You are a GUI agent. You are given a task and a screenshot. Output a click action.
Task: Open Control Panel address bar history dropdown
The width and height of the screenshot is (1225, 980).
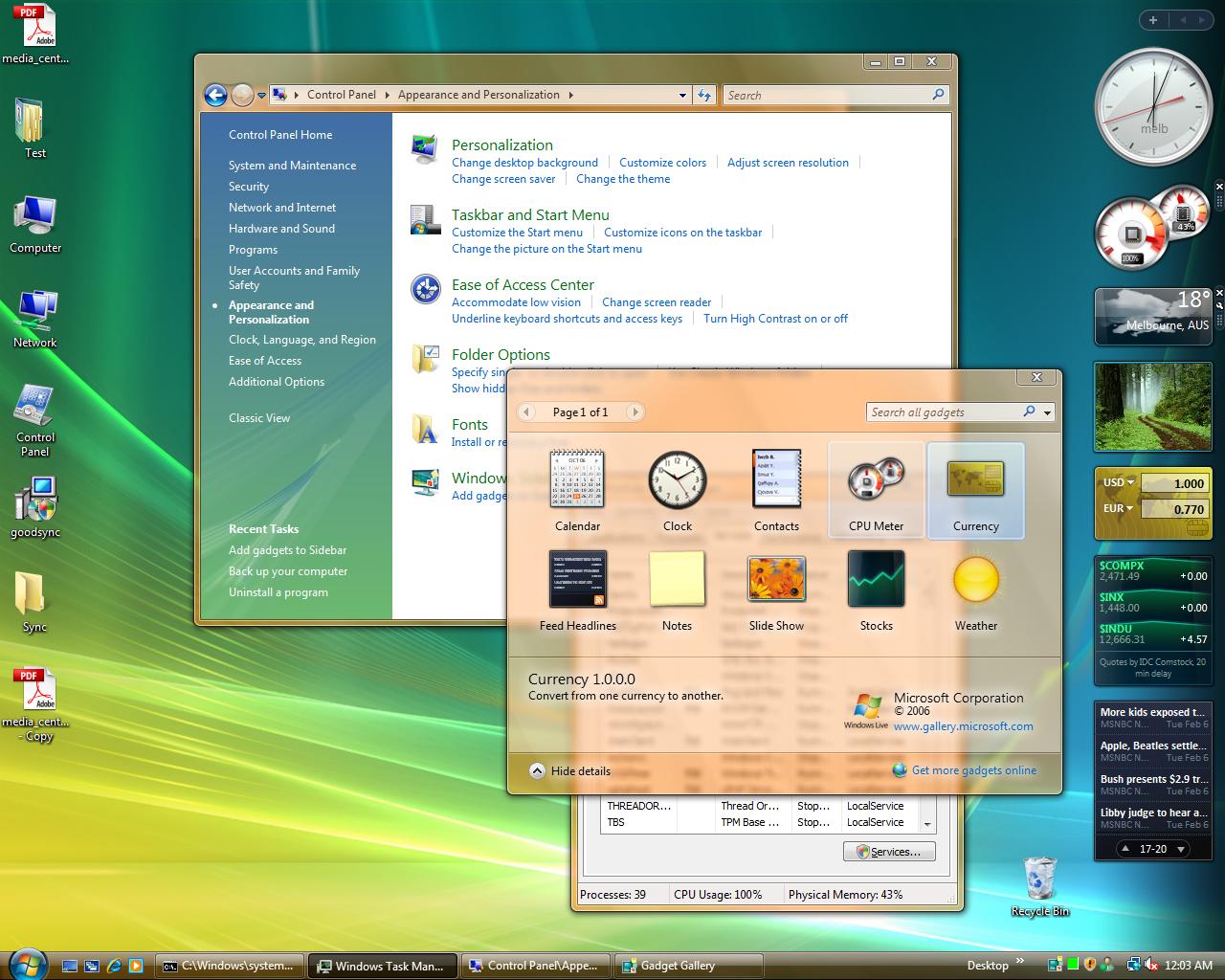(682, 95)
